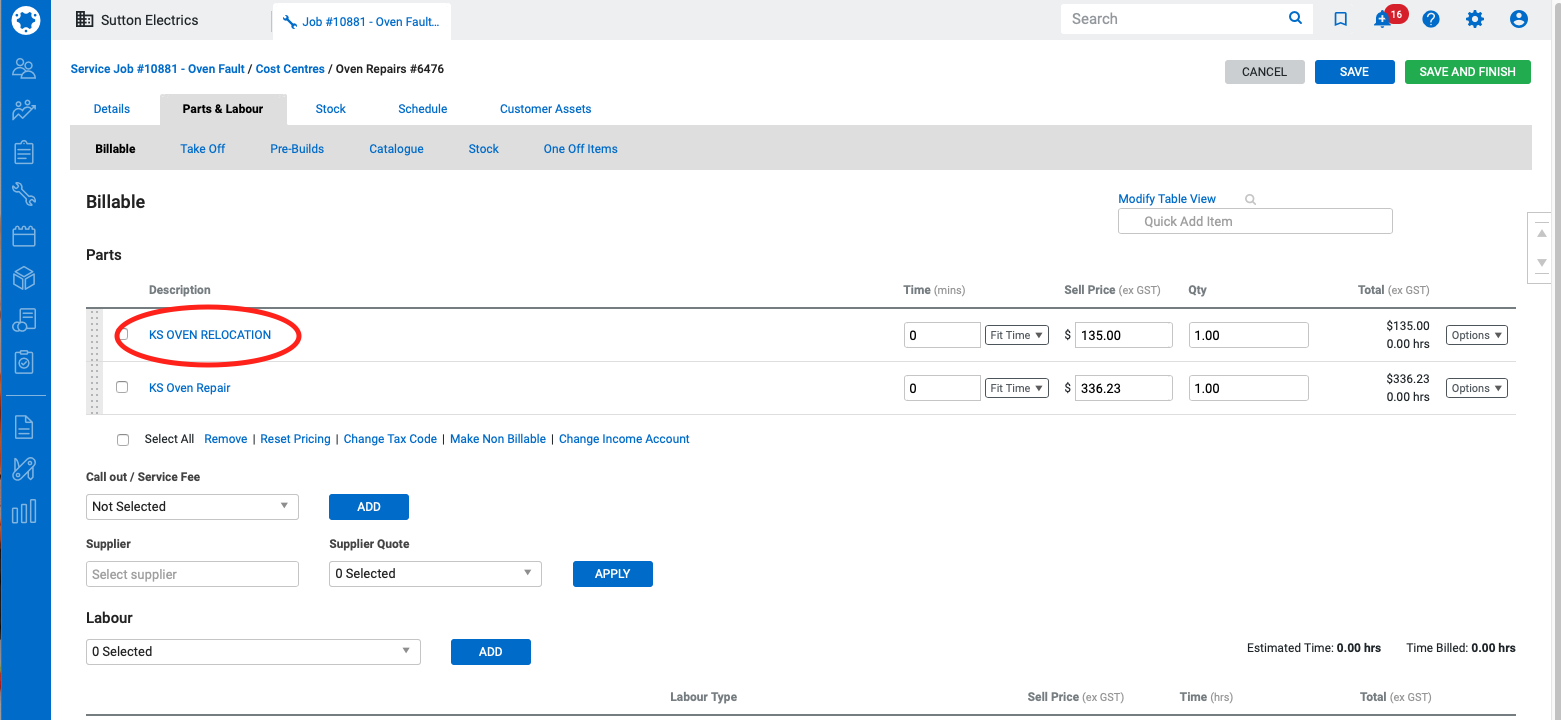Image resolution: width=1561 pixels, height=720 pixels.
Task: Open the help question mark icon
Action: (x=1431, y=19)
